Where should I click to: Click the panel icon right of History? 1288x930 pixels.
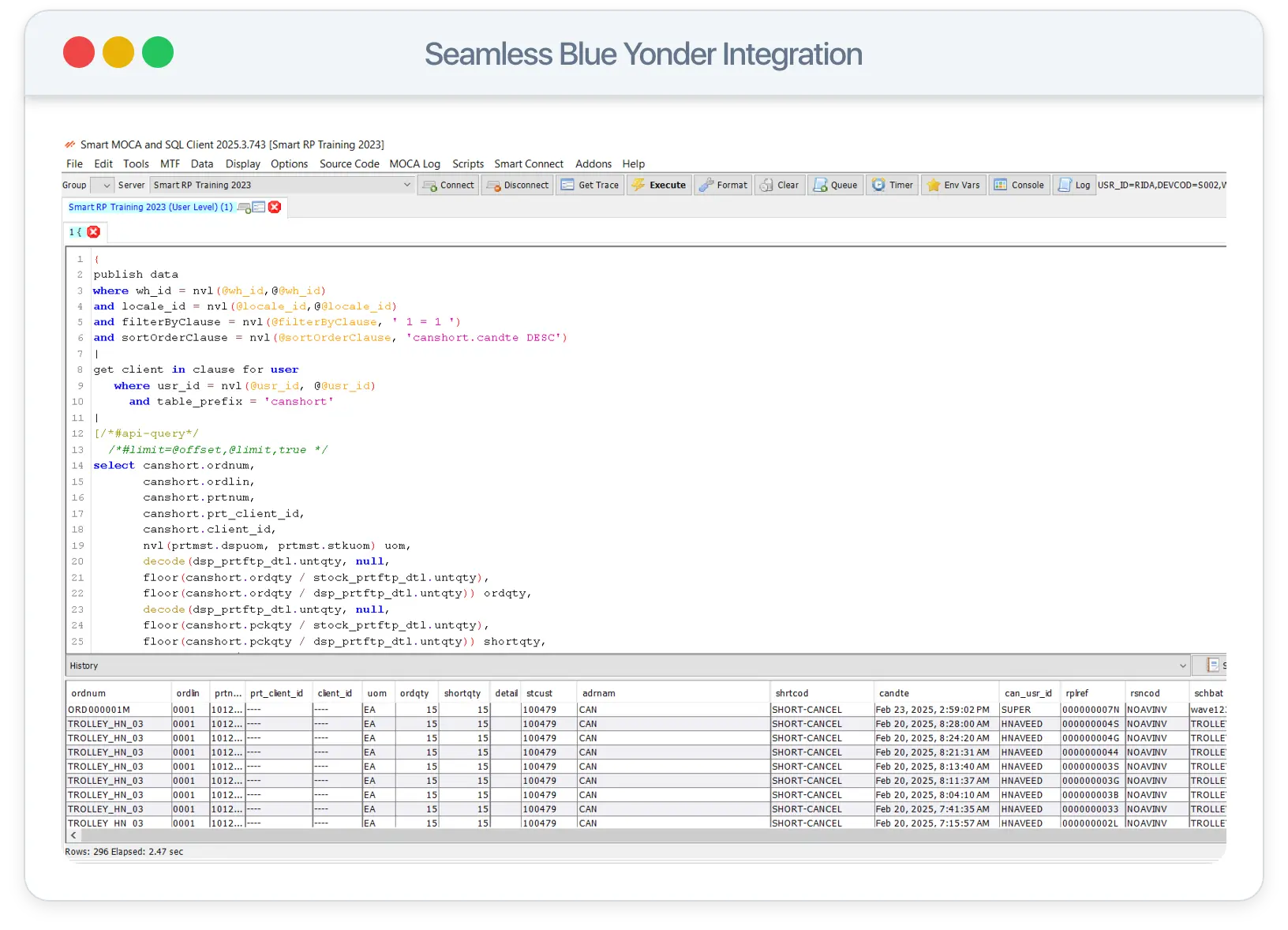pos(1212,666)
